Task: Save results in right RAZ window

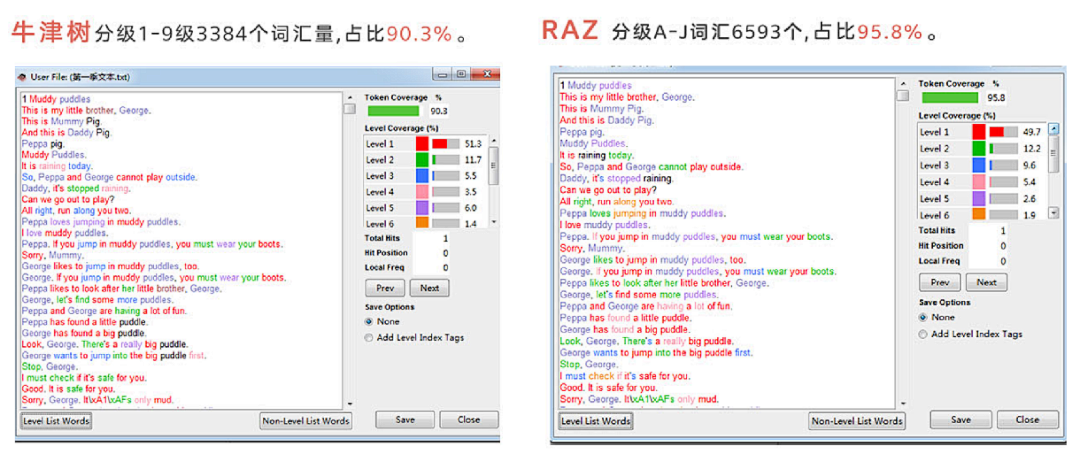Action: pos(960,419)
